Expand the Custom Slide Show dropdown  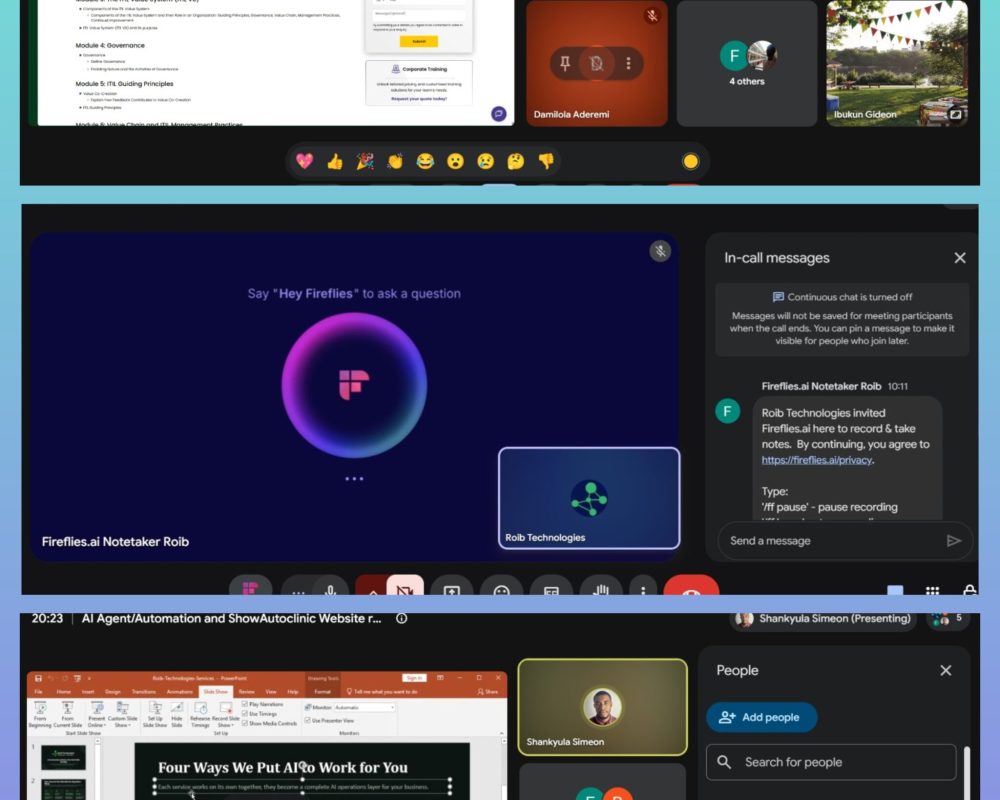coord(122,715)
